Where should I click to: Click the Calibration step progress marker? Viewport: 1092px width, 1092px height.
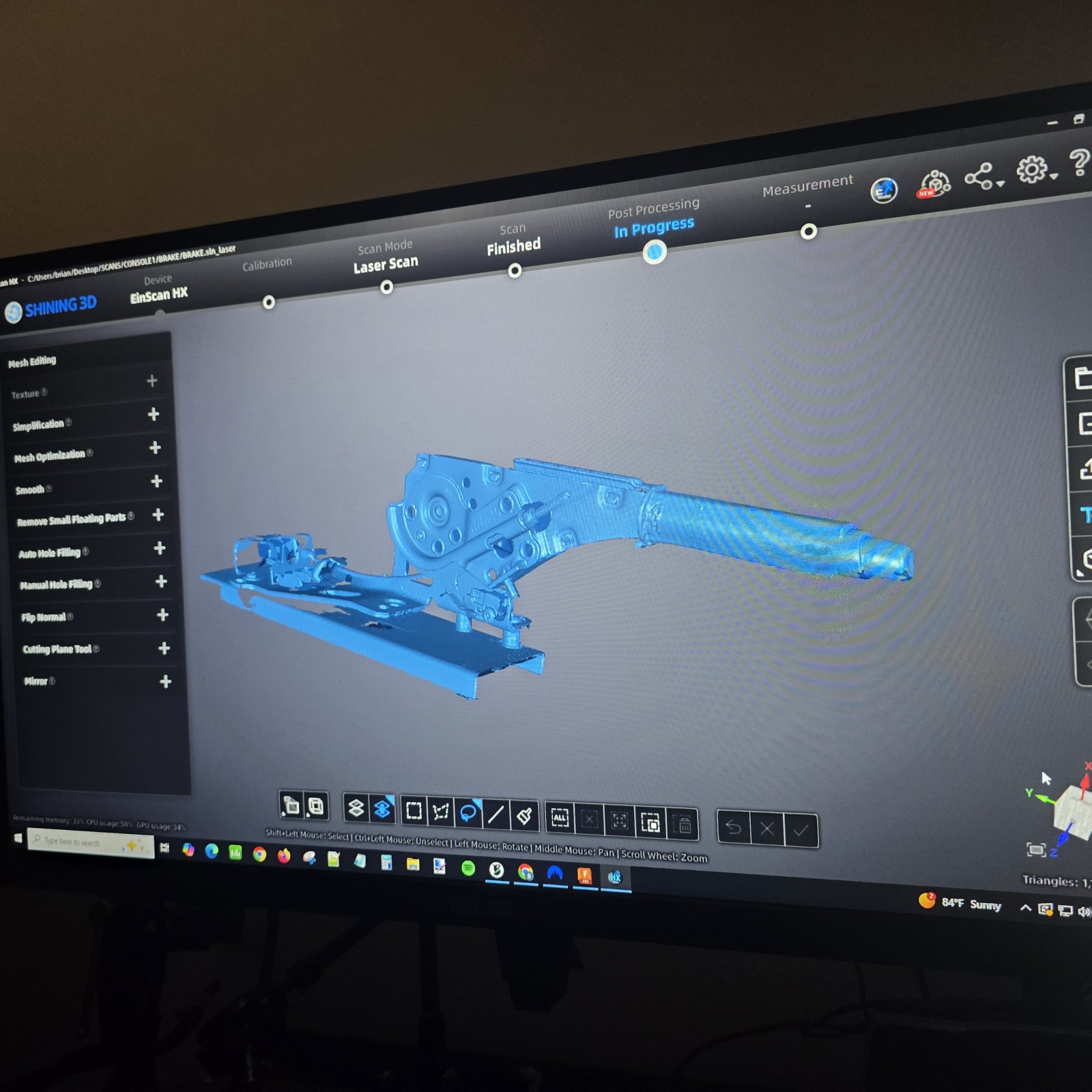[x=269, y=302]
